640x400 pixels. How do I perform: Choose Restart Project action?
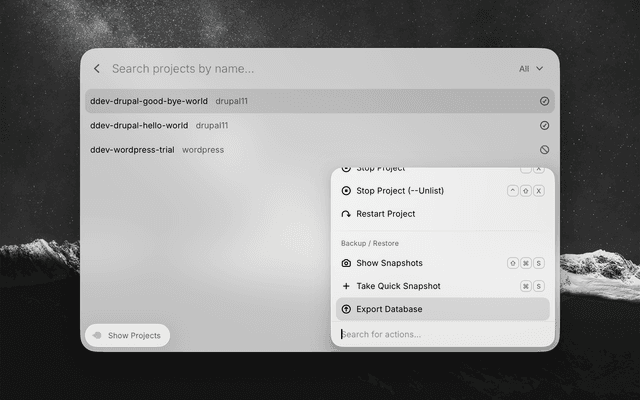442,214
